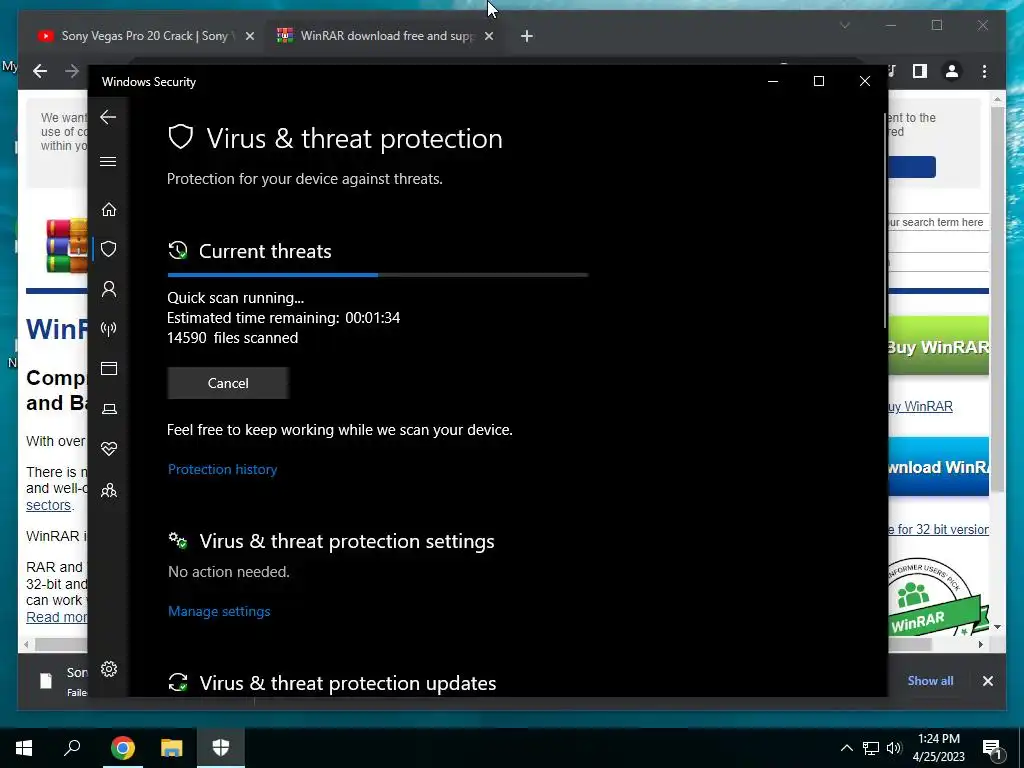The width and height of the screenshot is (1024, 768).
Task: Open File Explorer from taskbar
Action: click(x=171, y=748)
